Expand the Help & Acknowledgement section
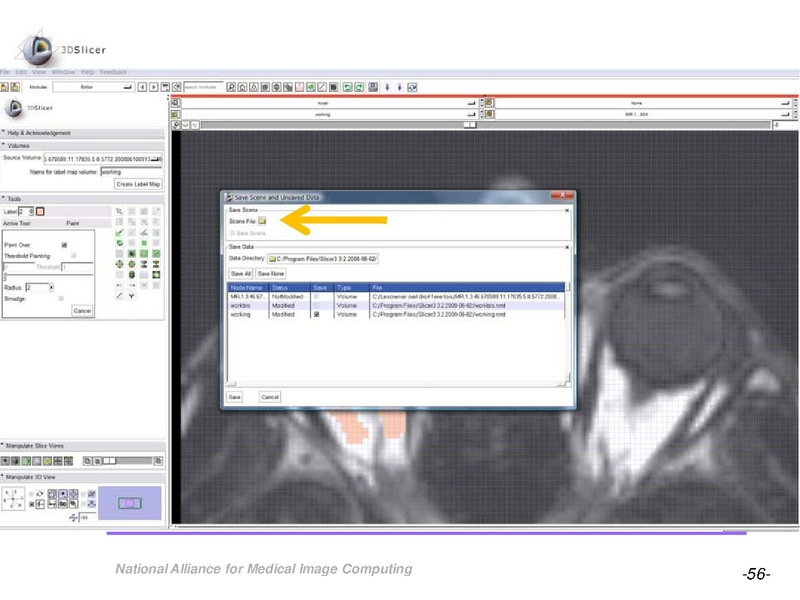800x600 pixels. point(82,133)
